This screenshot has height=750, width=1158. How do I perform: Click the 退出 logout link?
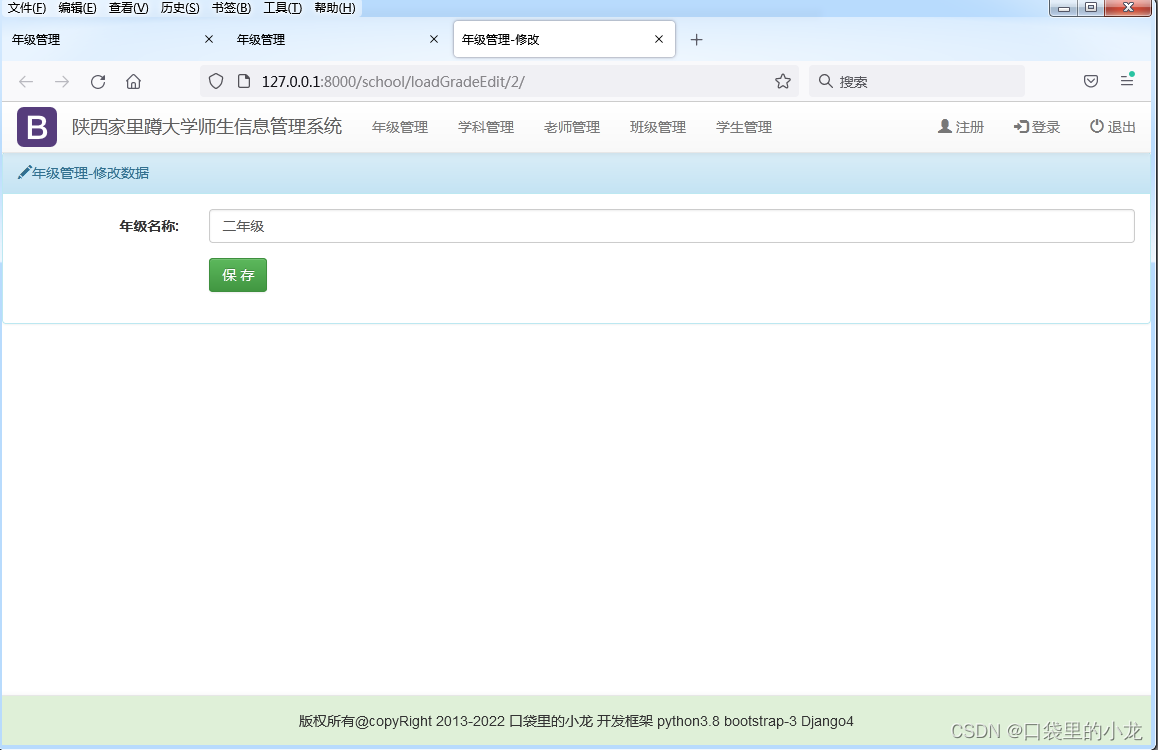(x=1113, y=127)
